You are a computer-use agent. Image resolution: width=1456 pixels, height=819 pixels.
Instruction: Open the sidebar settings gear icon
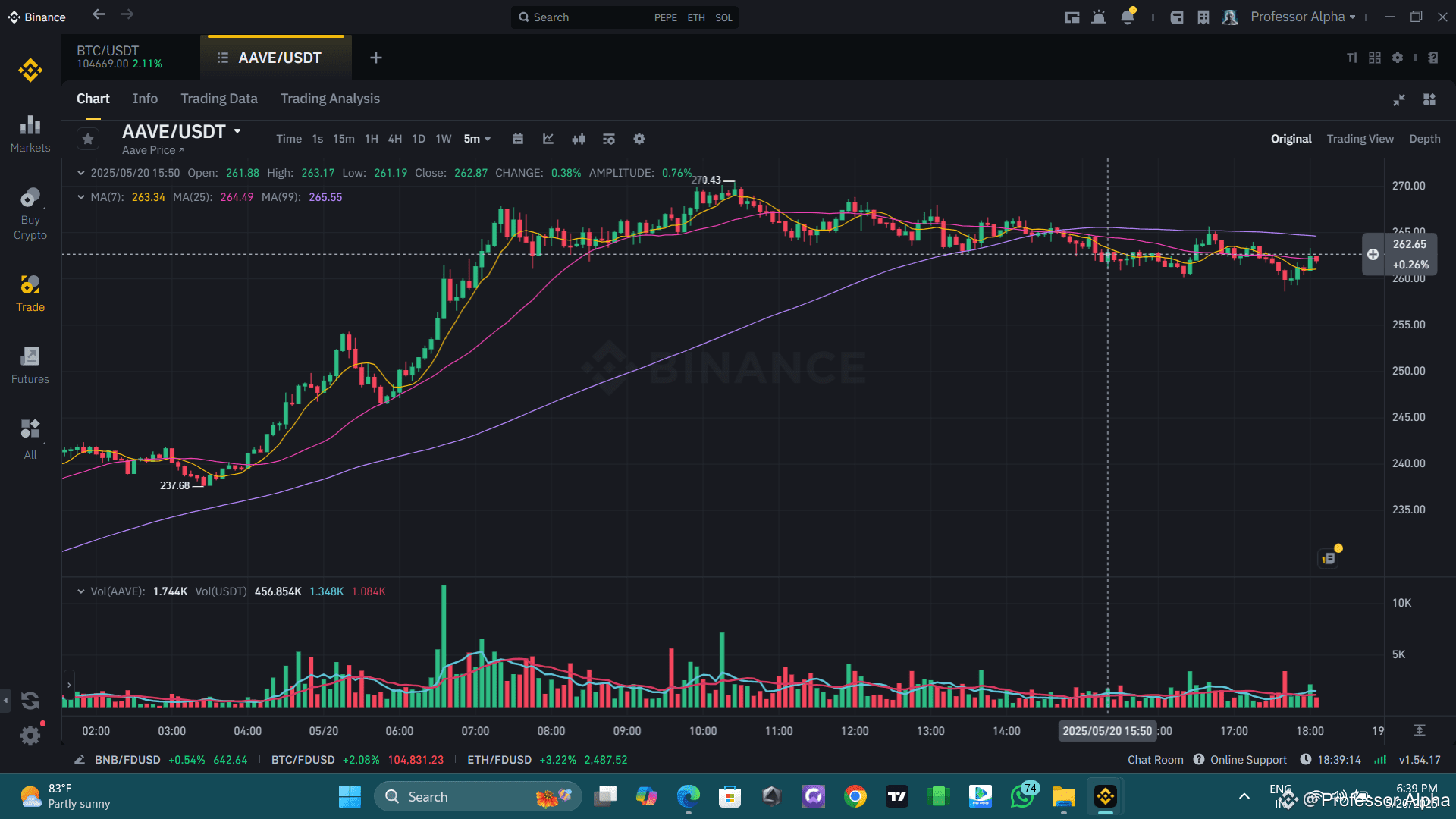pyautogui.click(x=30, y=735)
